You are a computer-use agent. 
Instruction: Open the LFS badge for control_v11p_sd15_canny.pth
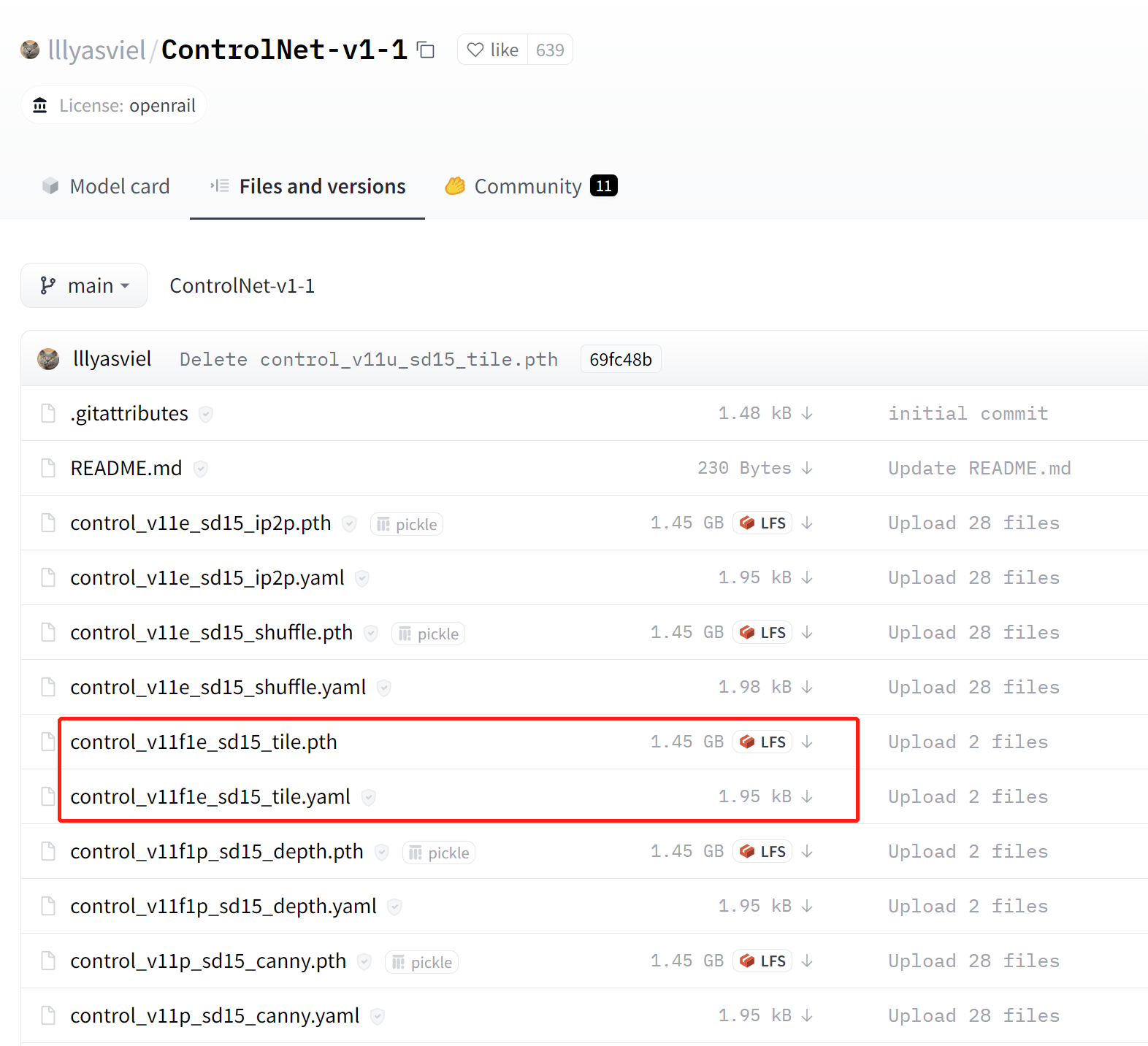[x=762, y=961]
